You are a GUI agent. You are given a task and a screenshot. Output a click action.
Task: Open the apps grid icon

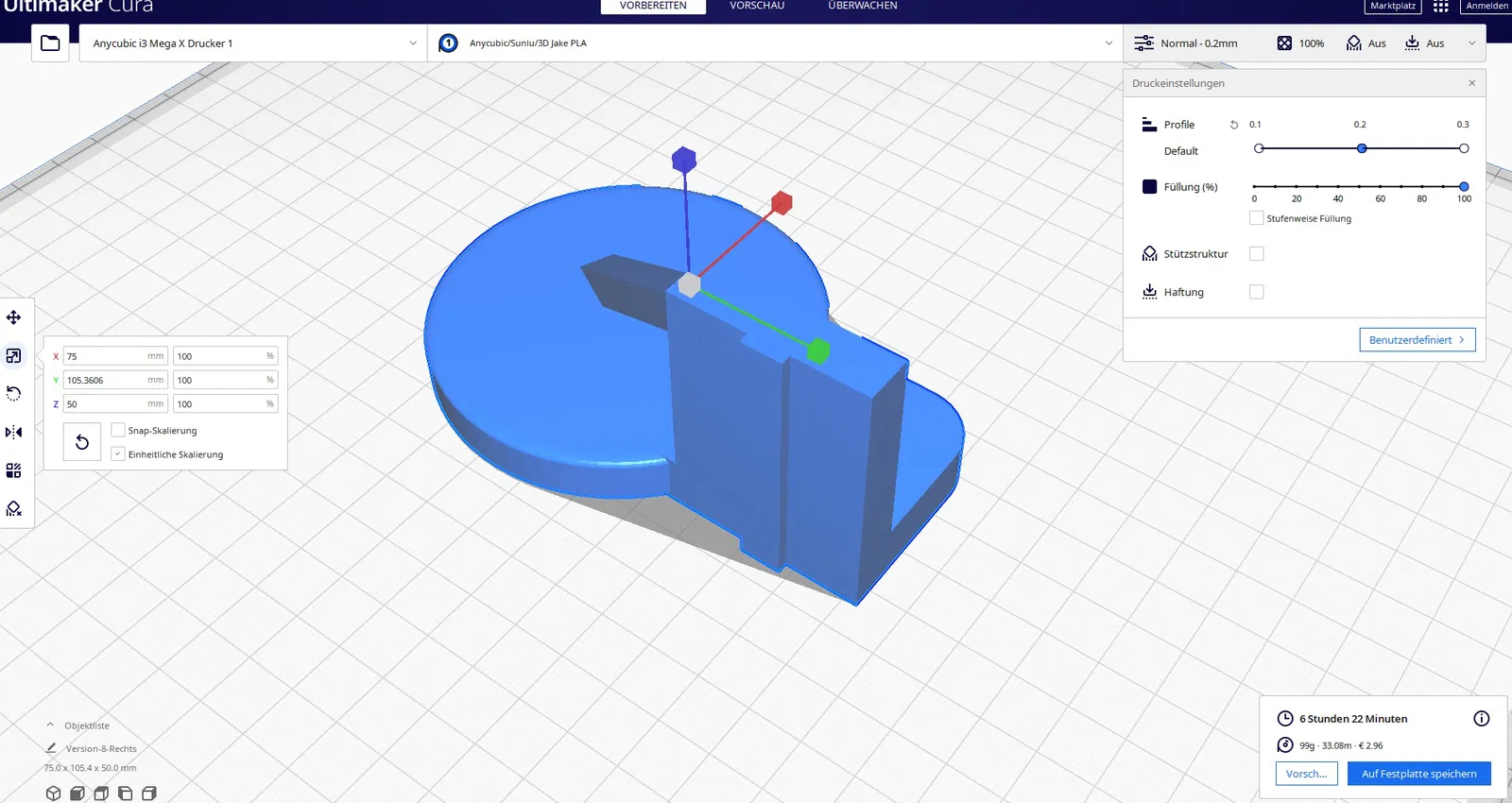click(1441, 7)
